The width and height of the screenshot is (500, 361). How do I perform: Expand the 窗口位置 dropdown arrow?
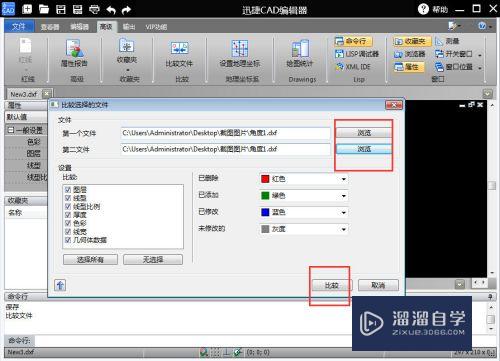point(480,68)
